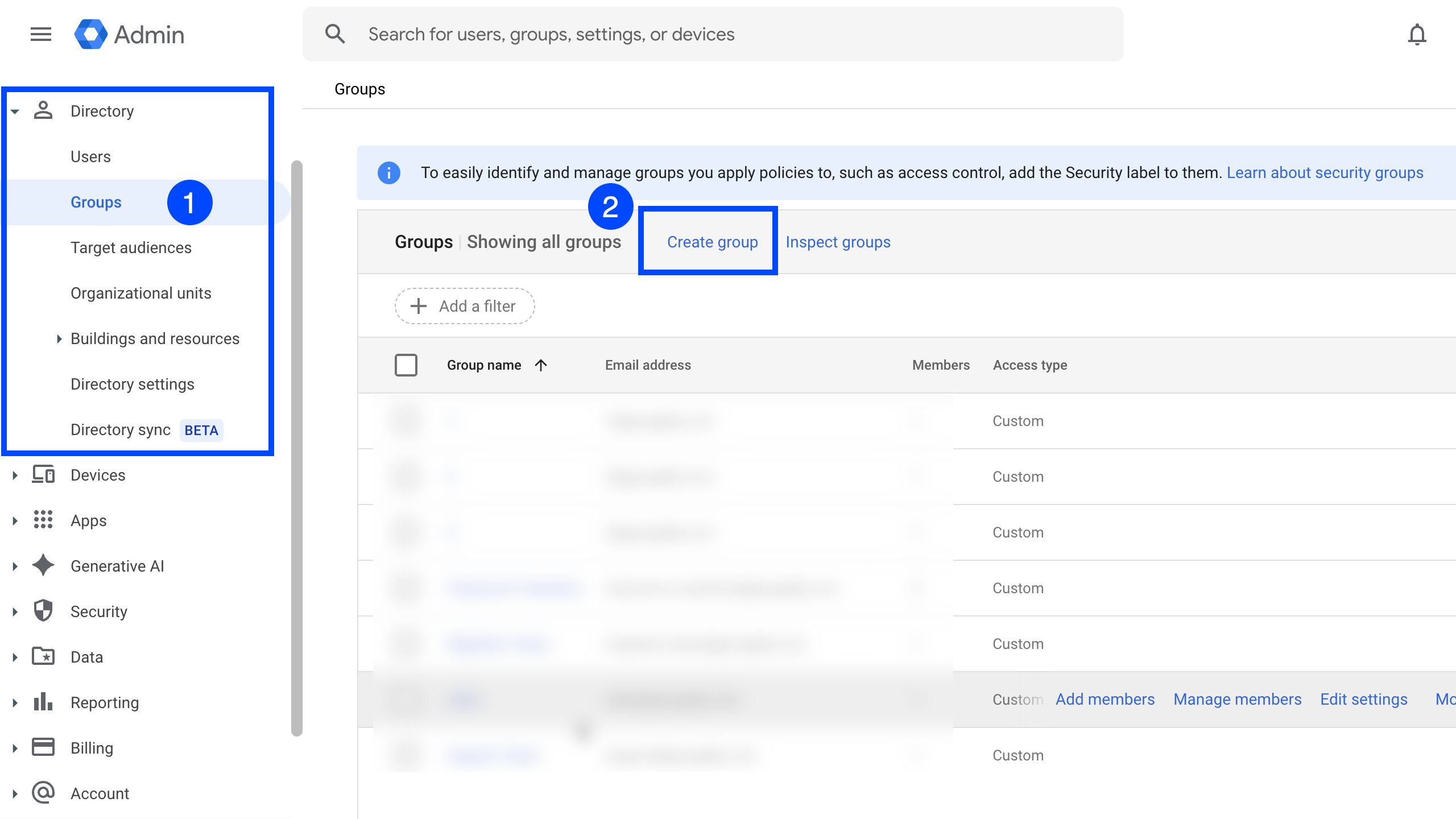Click the Billing card icon
Screen dimensions: 1456x819
[x=43, y=747]
